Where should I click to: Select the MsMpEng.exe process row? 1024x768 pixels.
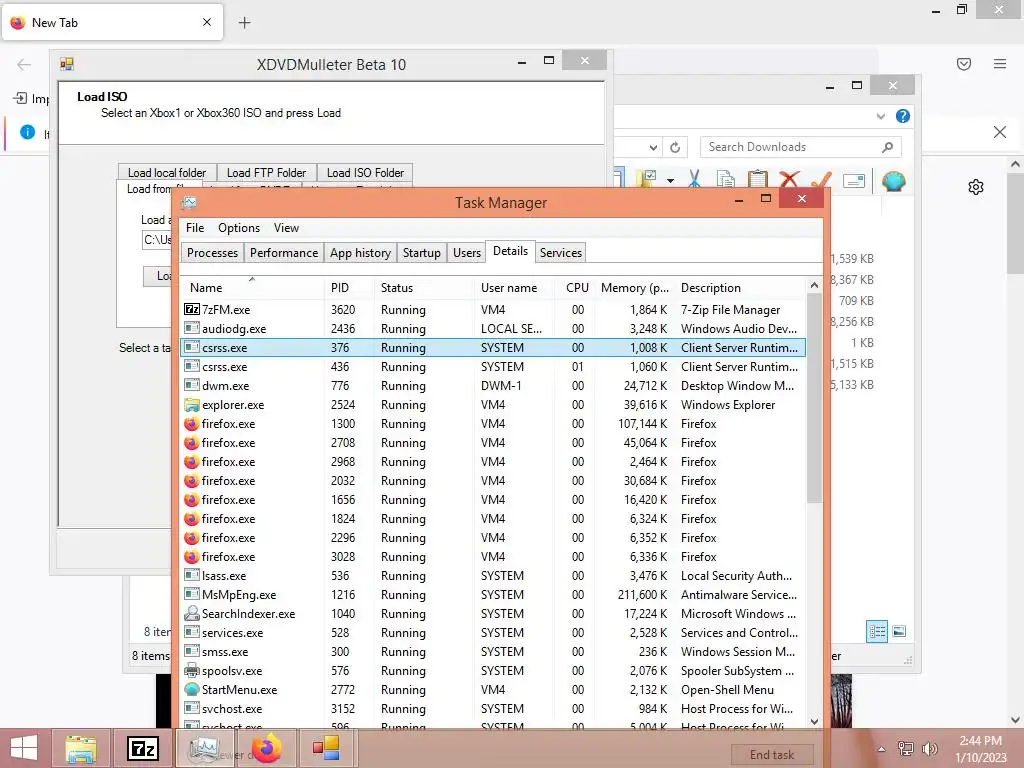[493, 595]
